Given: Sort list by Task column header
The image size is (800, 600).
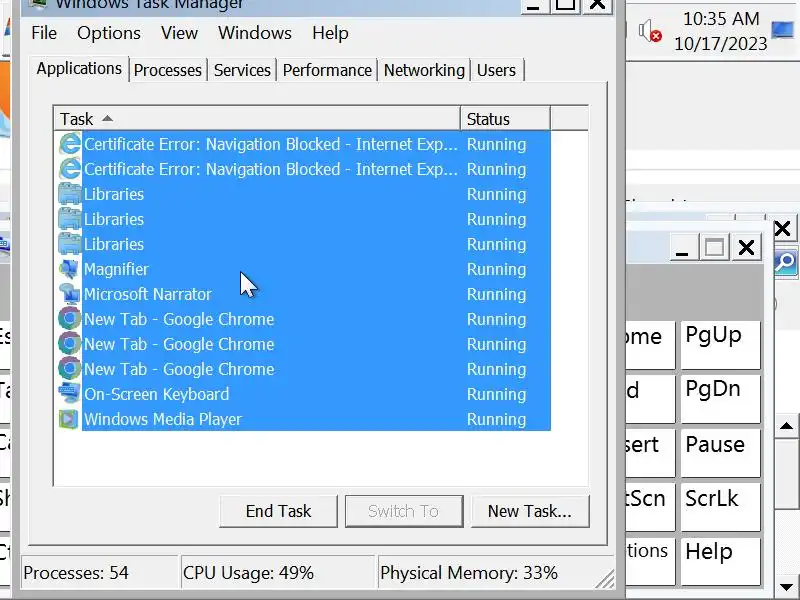Looking at the screenshot, I should point(257,119).
